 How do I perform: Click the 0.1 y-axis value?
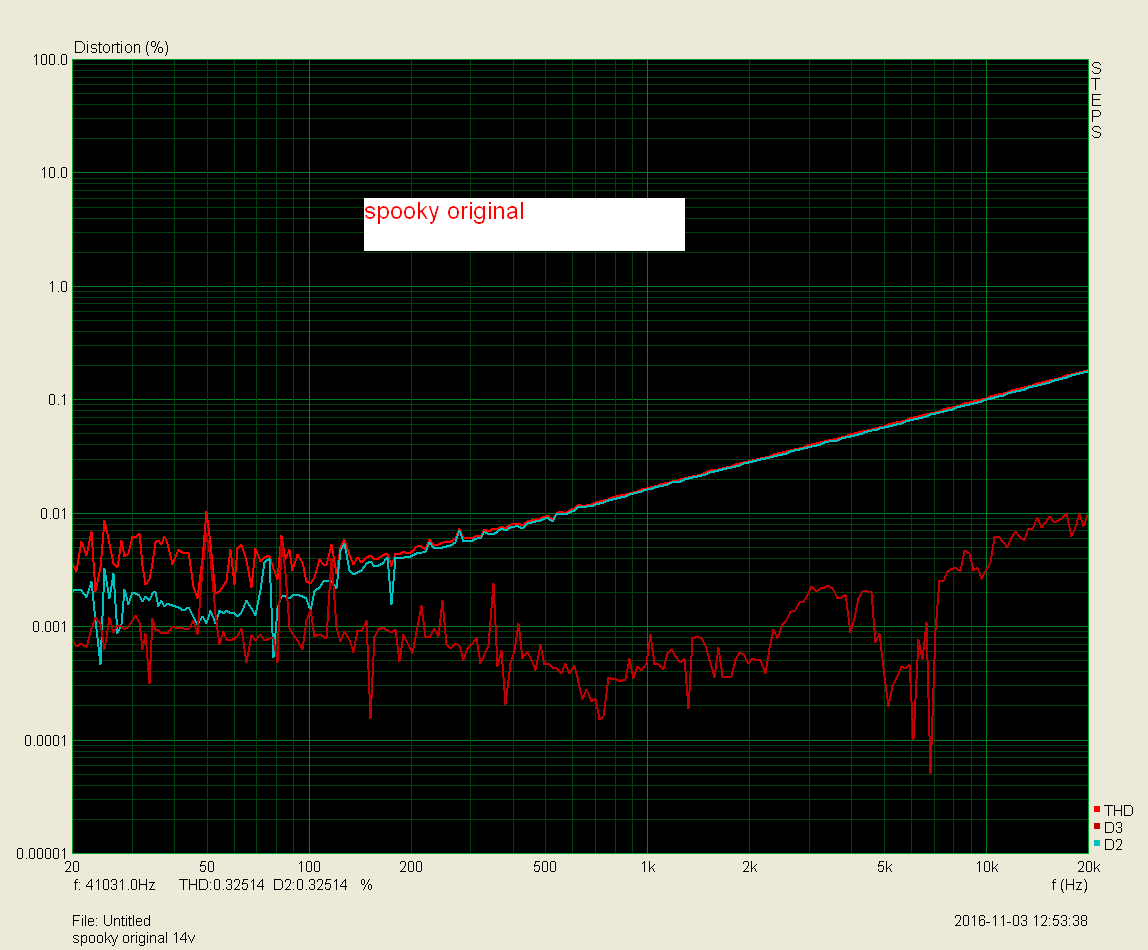click(58, 400)
